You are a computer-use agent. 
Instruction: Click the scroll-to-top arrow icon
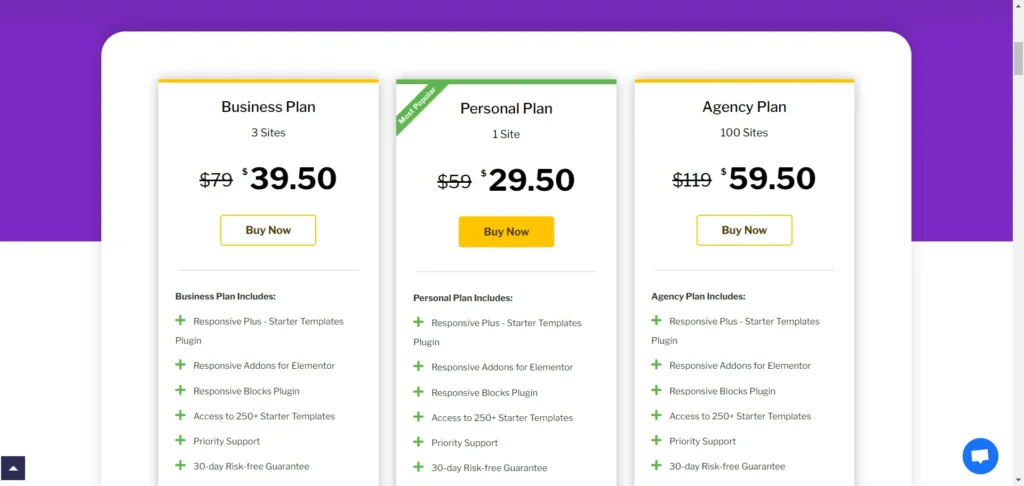(13, 468)
